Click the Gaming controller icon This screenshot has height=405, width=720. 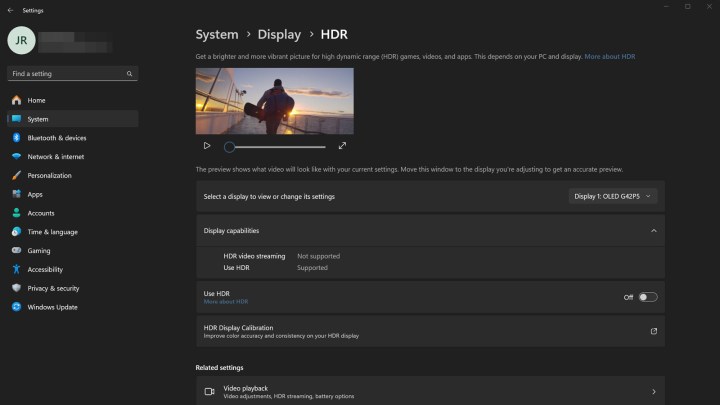coord(17,251)
